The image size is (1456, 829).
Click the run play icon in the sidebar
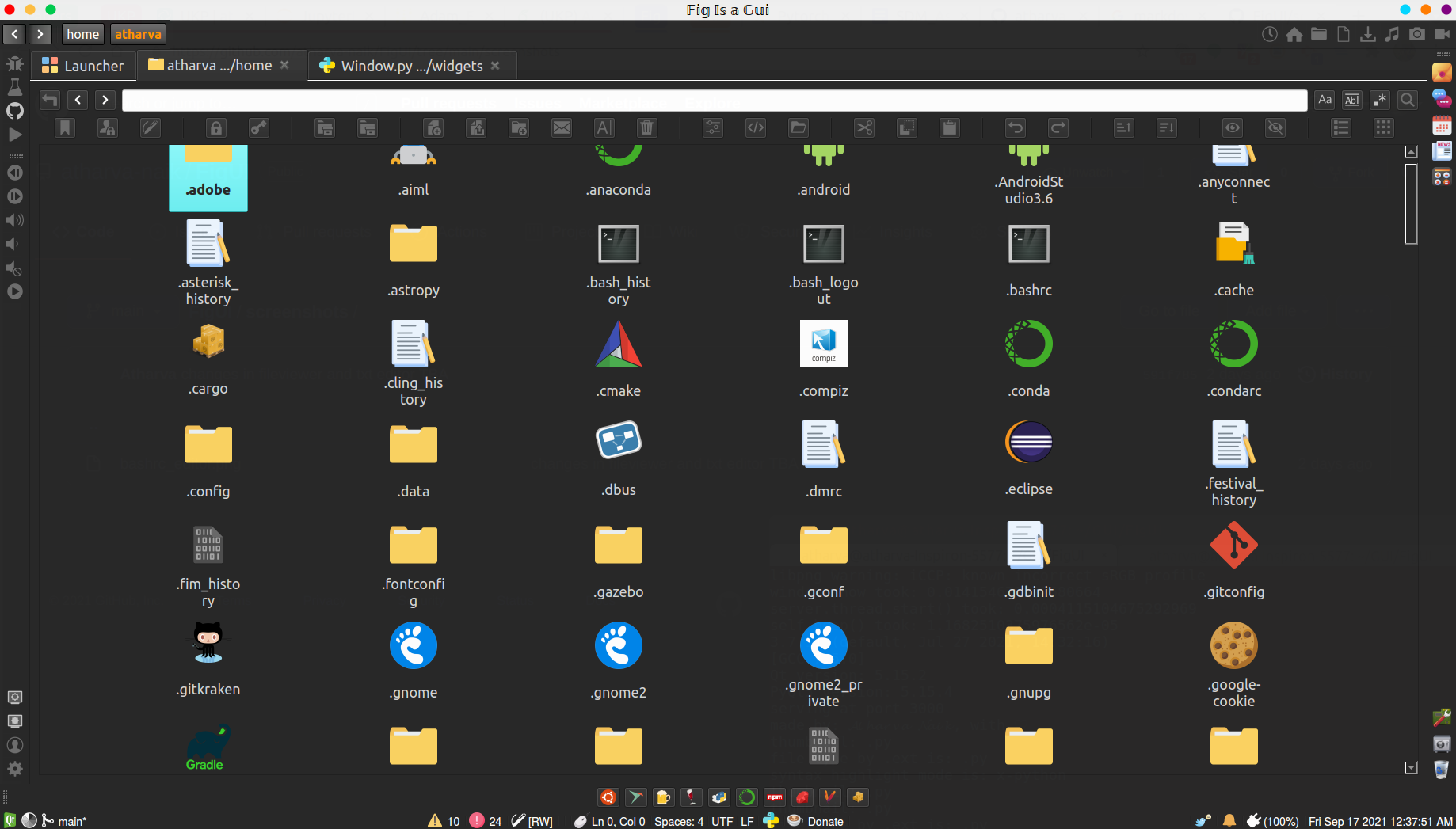14,134
